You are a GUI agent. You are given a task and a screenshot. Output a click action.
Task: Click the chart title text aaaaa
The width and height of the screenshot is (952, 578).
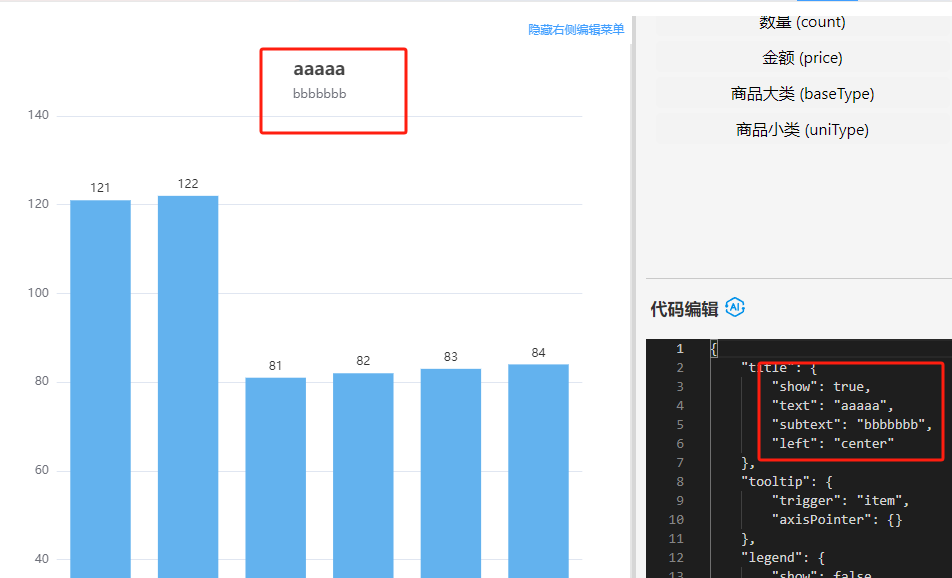(x=319, y=70)
